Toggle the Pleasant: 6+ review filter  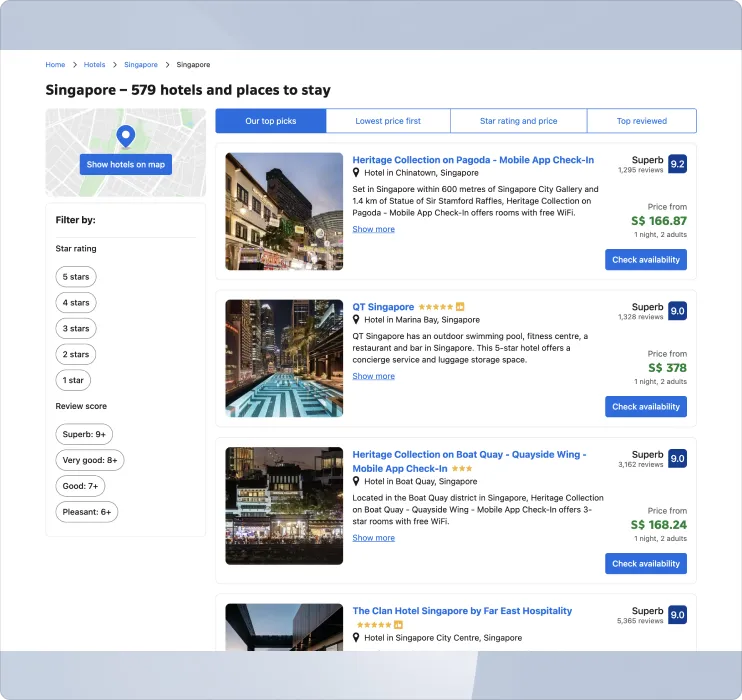click(87, 512)
